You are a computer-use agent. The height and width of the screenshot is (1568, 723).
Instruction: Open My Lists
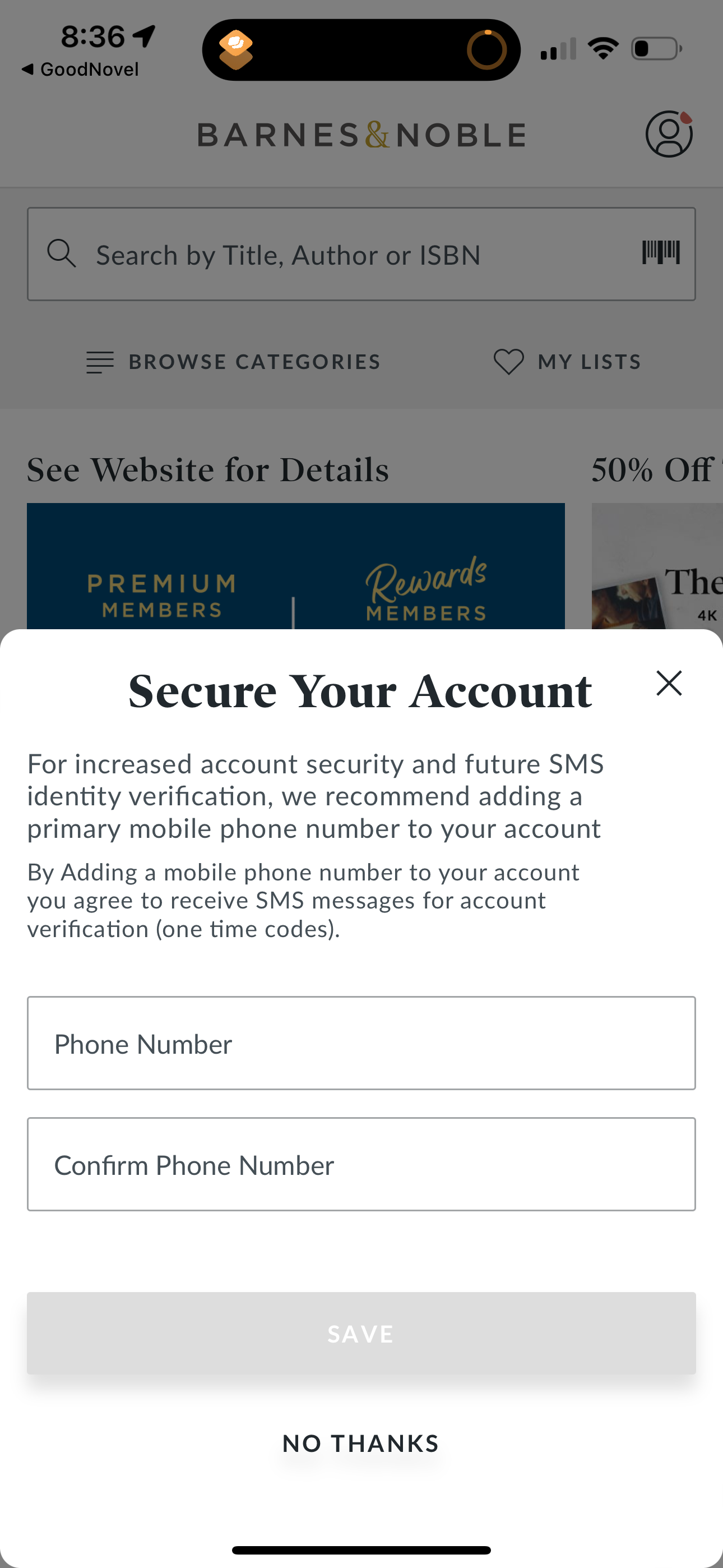click(589, 362)
